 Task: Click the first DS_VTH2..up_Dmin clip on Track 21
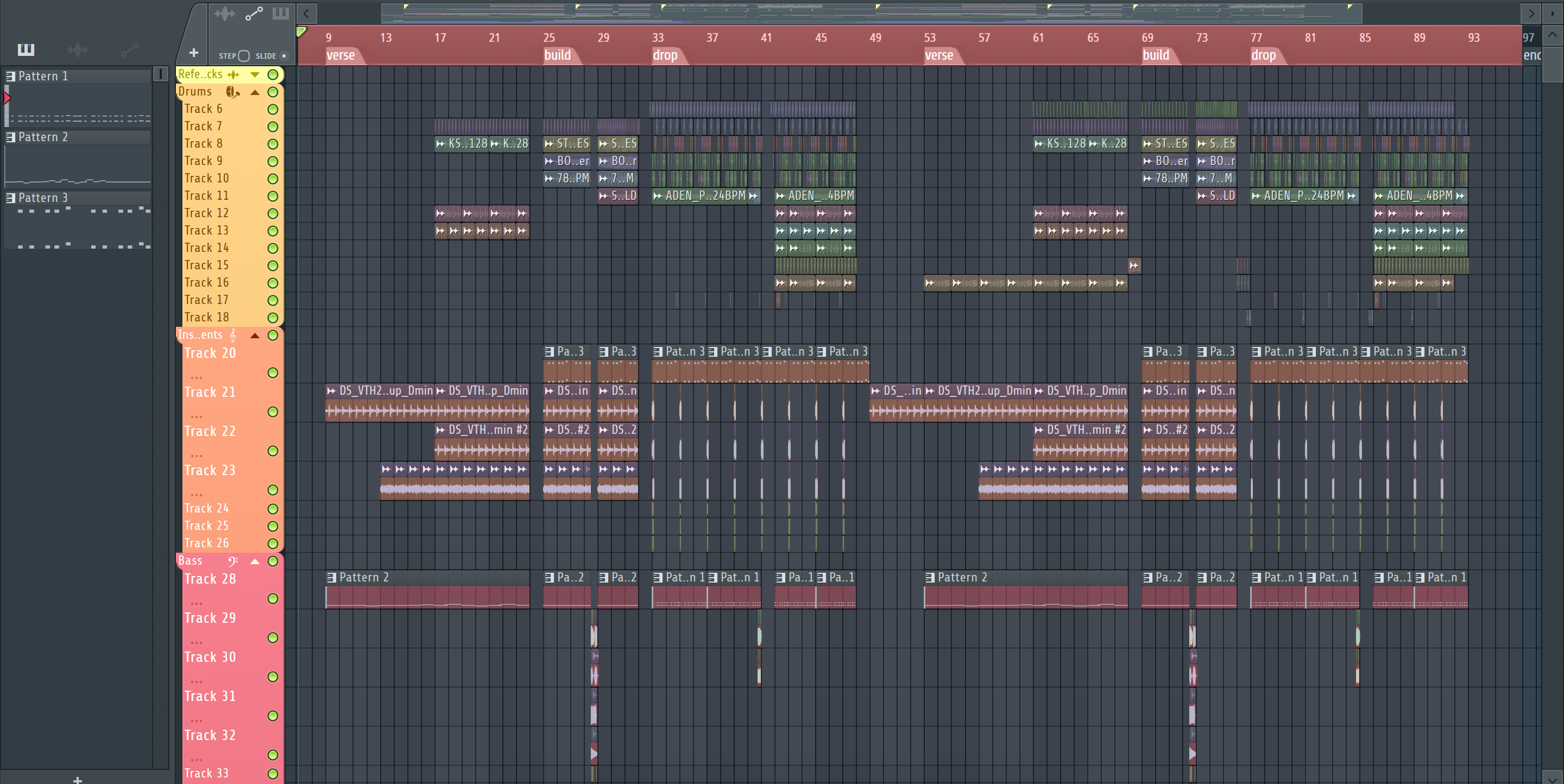[x=380, y=402]
